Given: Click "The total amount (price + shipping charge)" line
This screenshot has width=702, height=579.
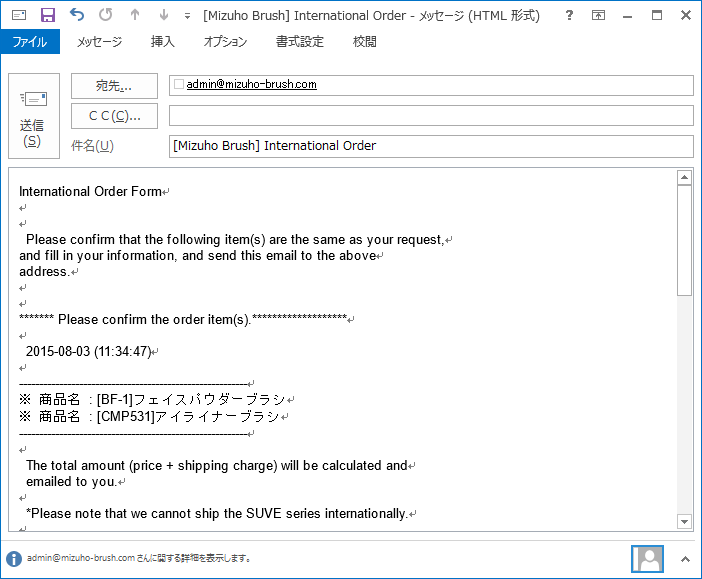Looking at the screenshot, I should point(217,466).
